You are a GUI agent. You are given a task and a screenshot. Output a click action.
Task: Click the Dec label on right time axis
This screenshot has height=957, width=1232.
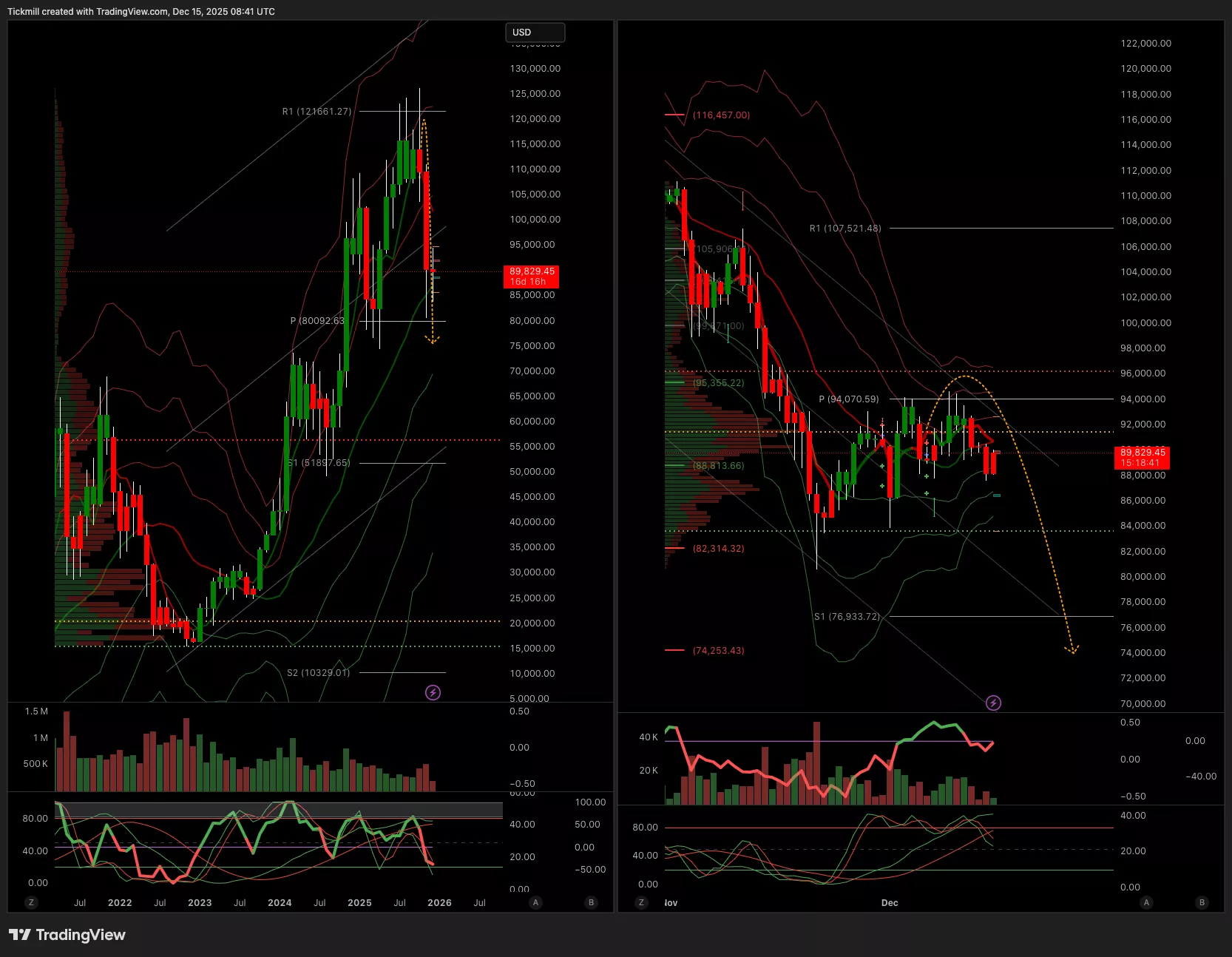tap(890, 903)
